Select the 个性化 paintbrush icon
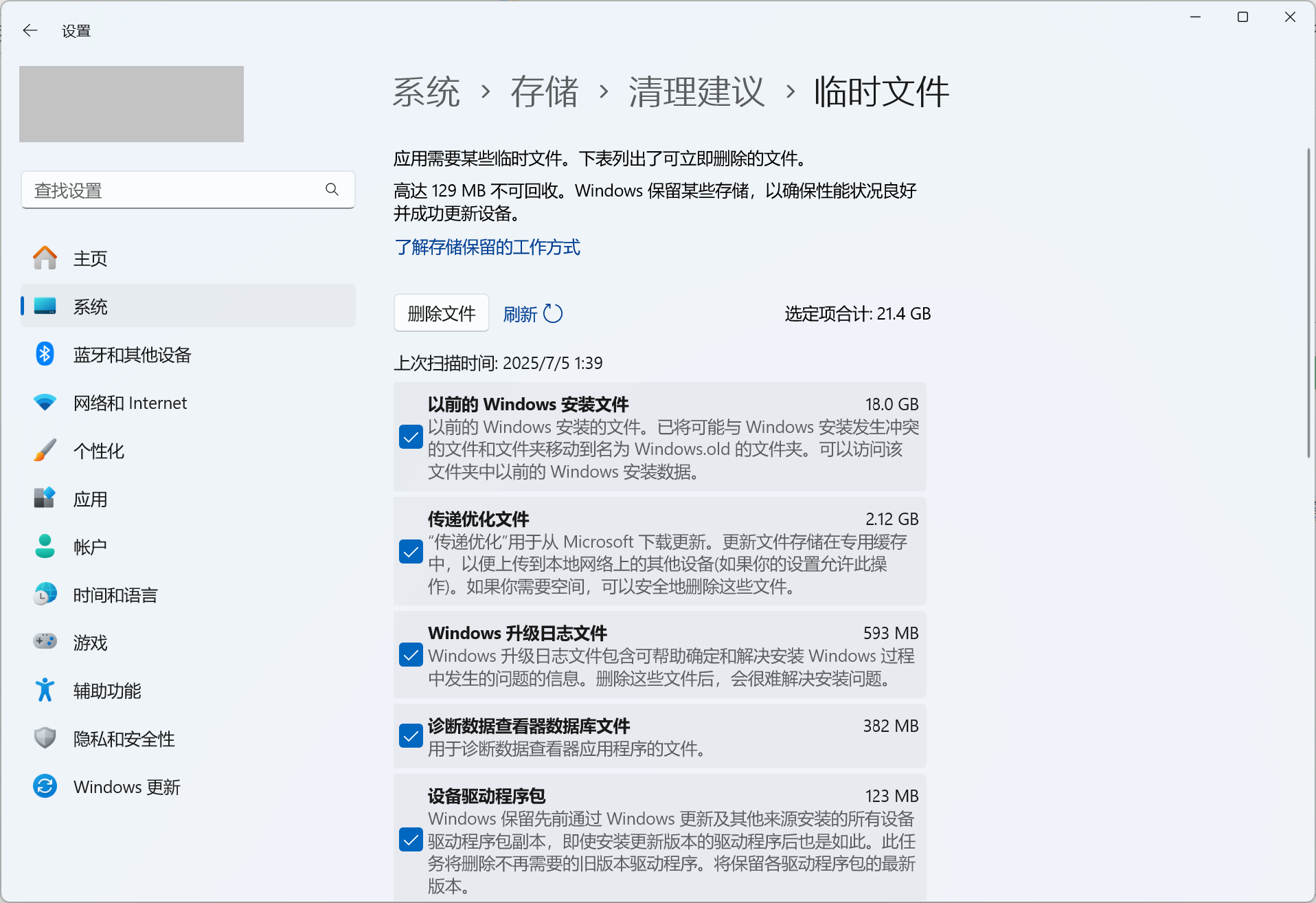Screen dimensions: 1316x903 (x=45, y=450)
